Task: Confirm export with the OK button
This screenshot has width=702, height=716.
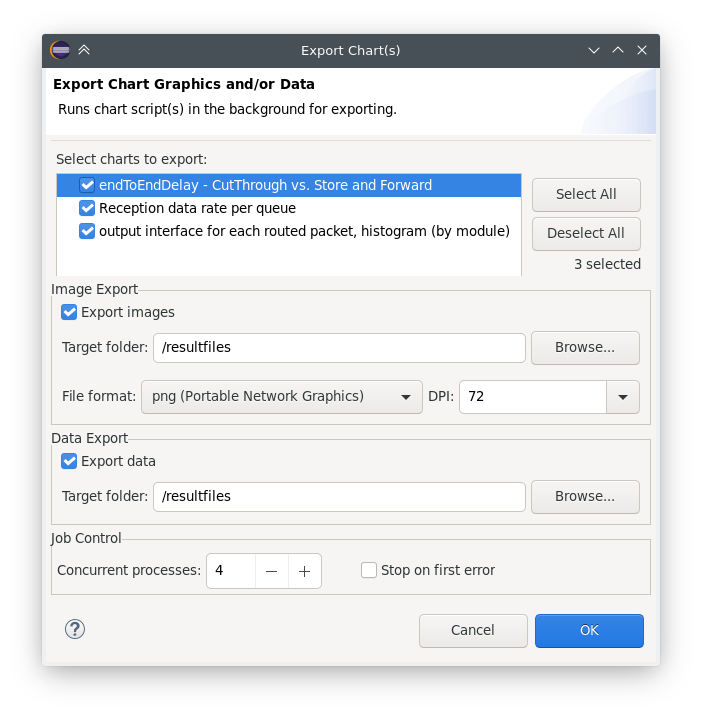Action: coord(589,631)
